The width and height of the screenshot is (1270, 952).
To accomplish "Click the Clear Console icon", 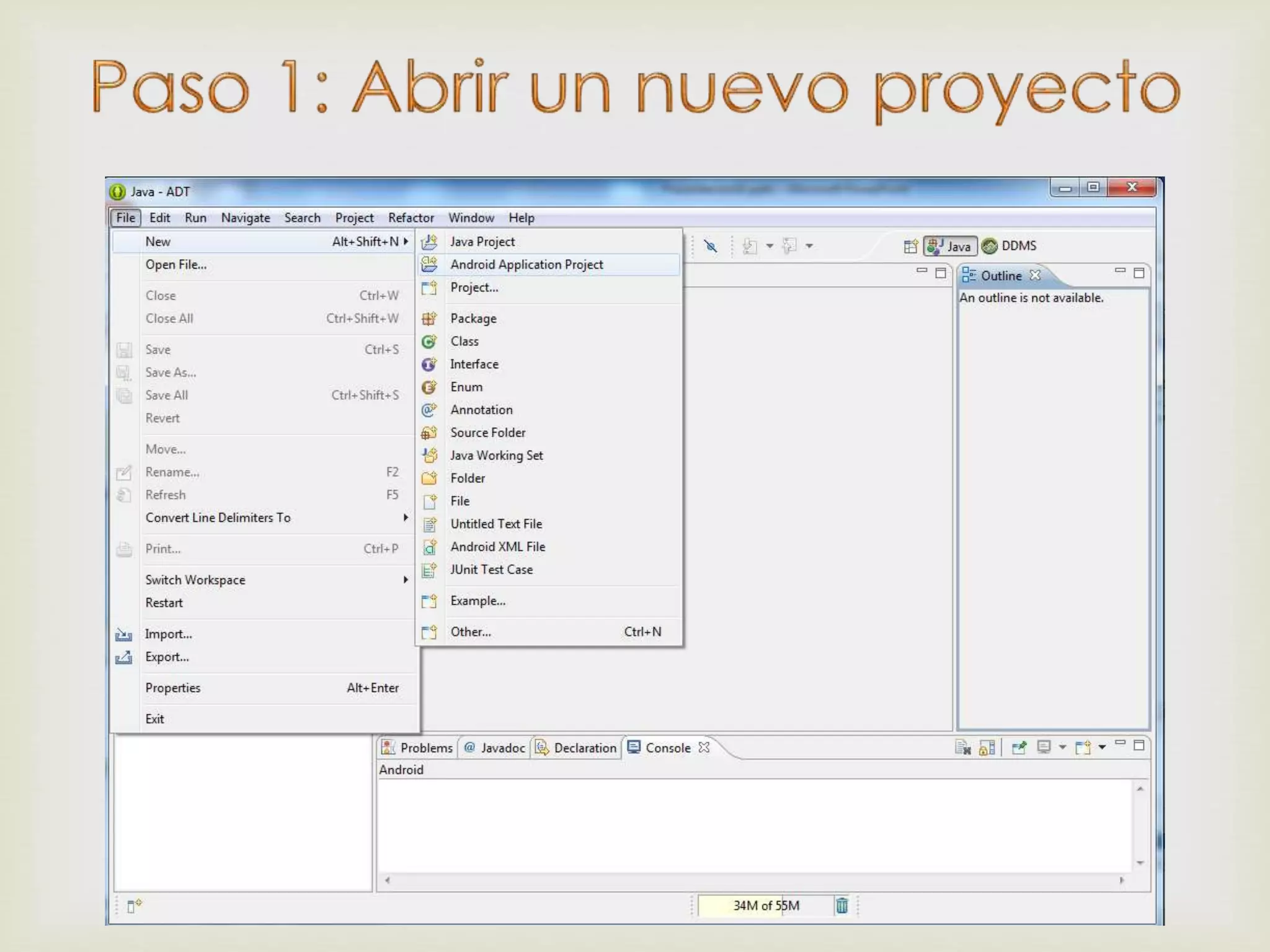I will pyautogui.click(x=962, y=748).
